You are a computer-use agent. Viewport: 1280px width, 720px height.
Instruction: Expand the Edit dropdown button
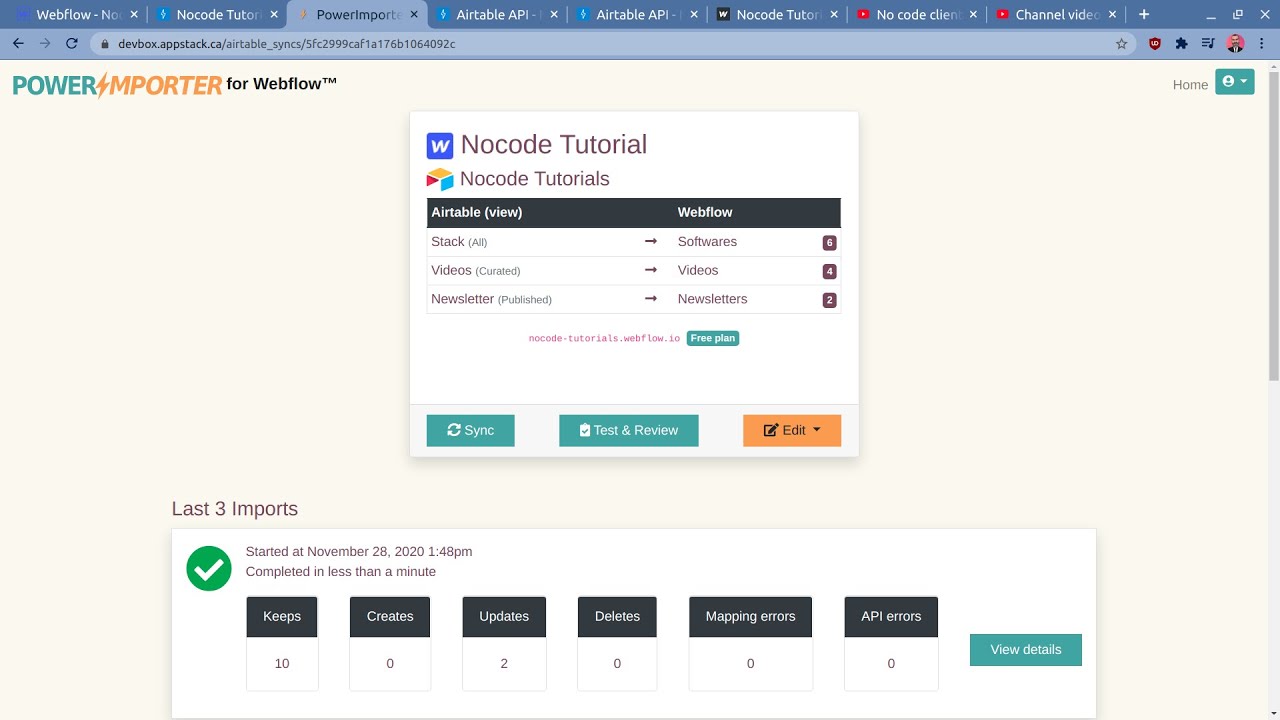pos(792,430)
